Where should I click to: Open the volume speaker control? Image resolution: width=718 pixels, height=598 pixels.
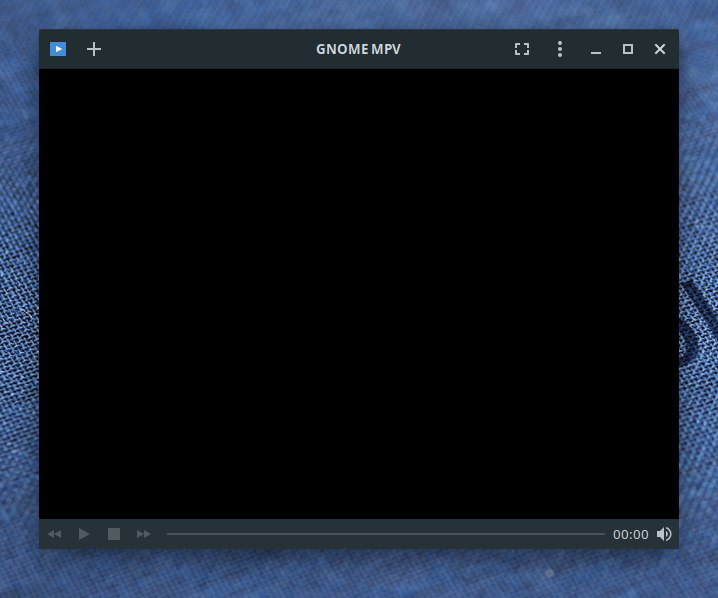pos(664,534)
